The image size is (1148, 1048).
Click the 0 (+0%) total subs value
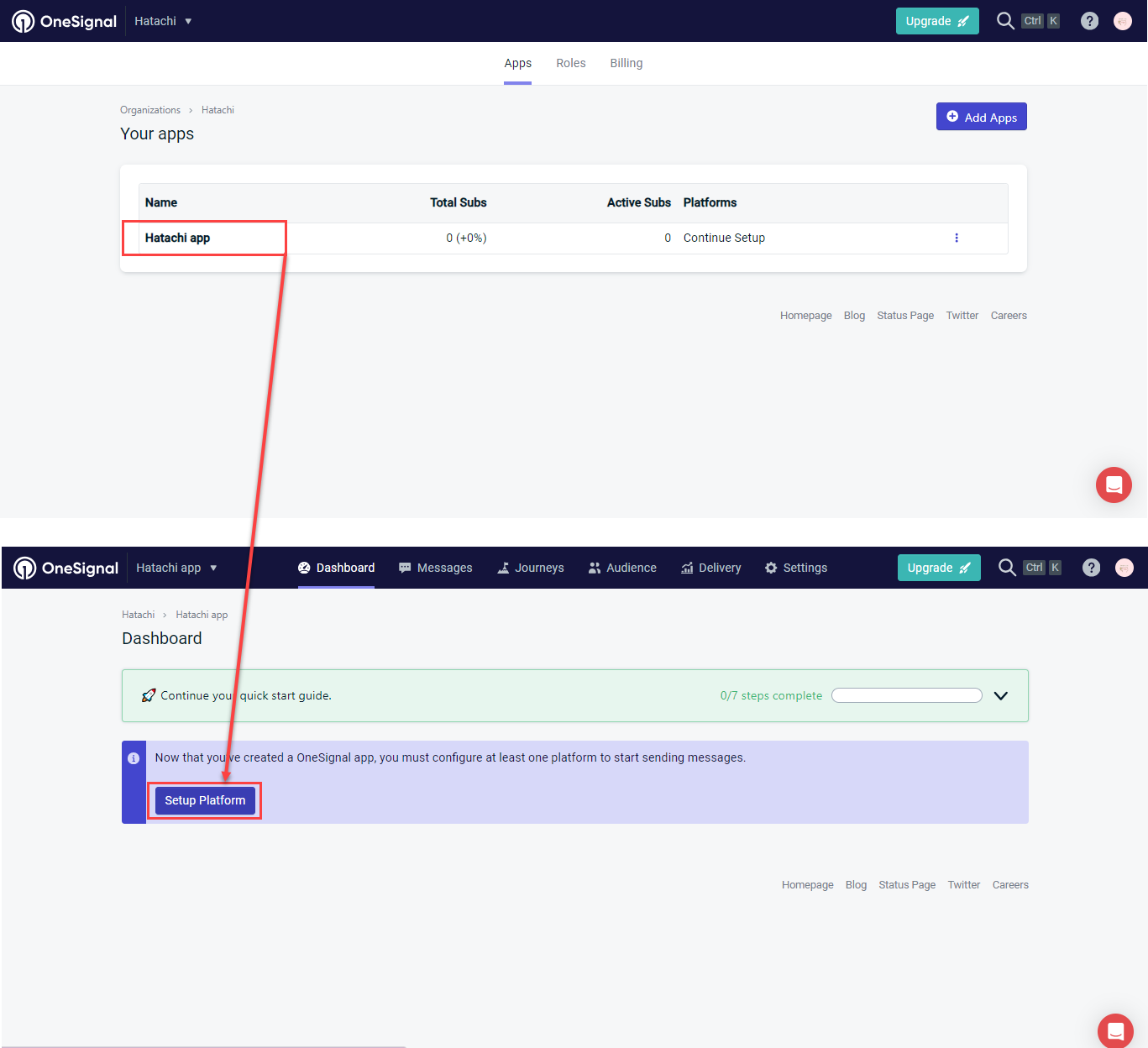pos(466,238)
